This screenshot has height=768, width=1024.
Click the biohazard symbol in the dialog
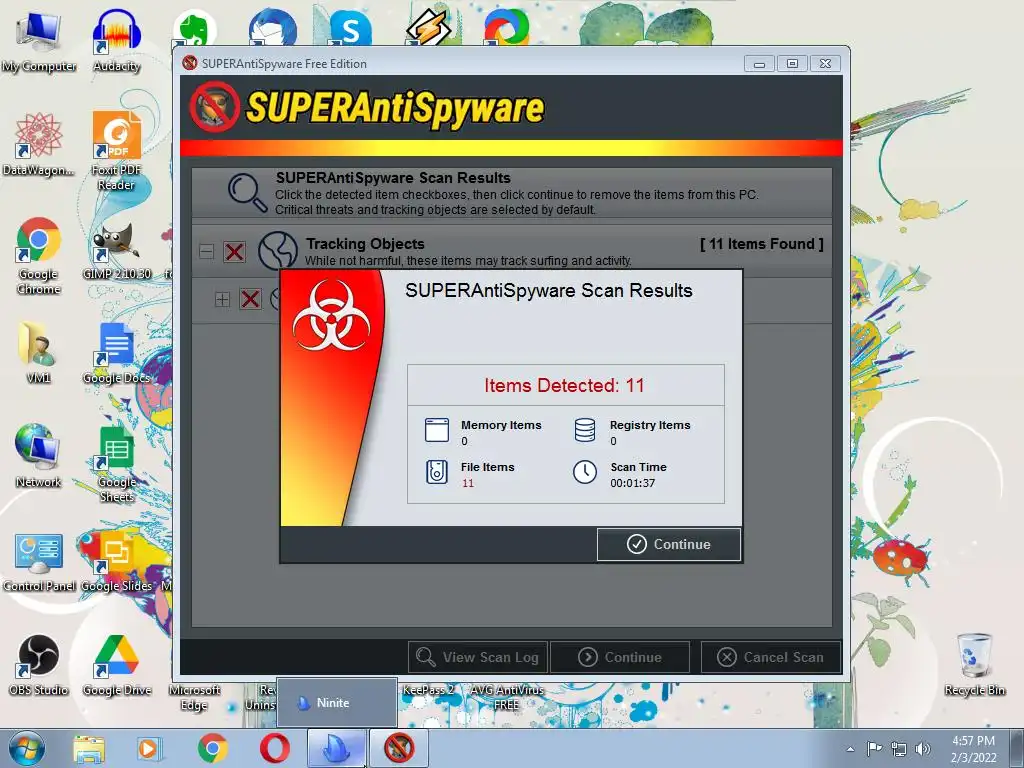point(331,315)
